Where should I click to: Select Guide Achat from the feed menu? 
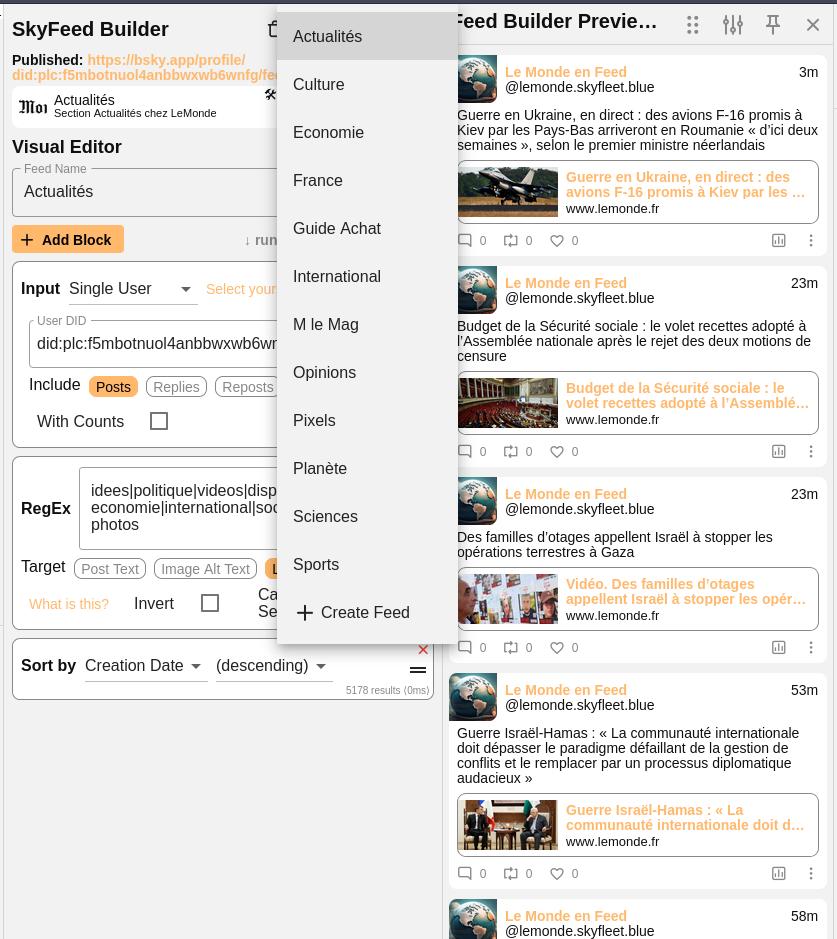click(x=367, y=228)
